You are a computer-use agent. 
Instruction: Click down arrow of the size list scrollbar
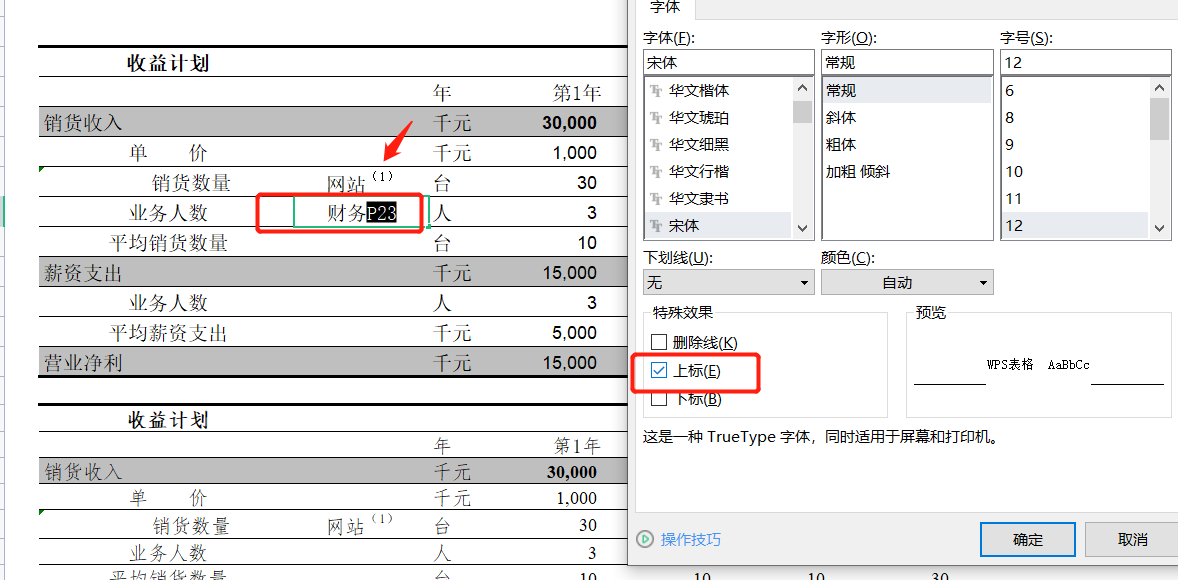1160,228
